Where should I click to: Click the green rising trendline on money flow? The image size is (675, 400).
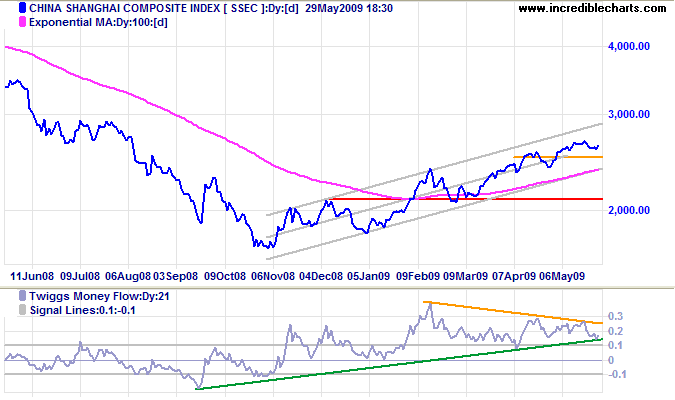pos(399,364)
